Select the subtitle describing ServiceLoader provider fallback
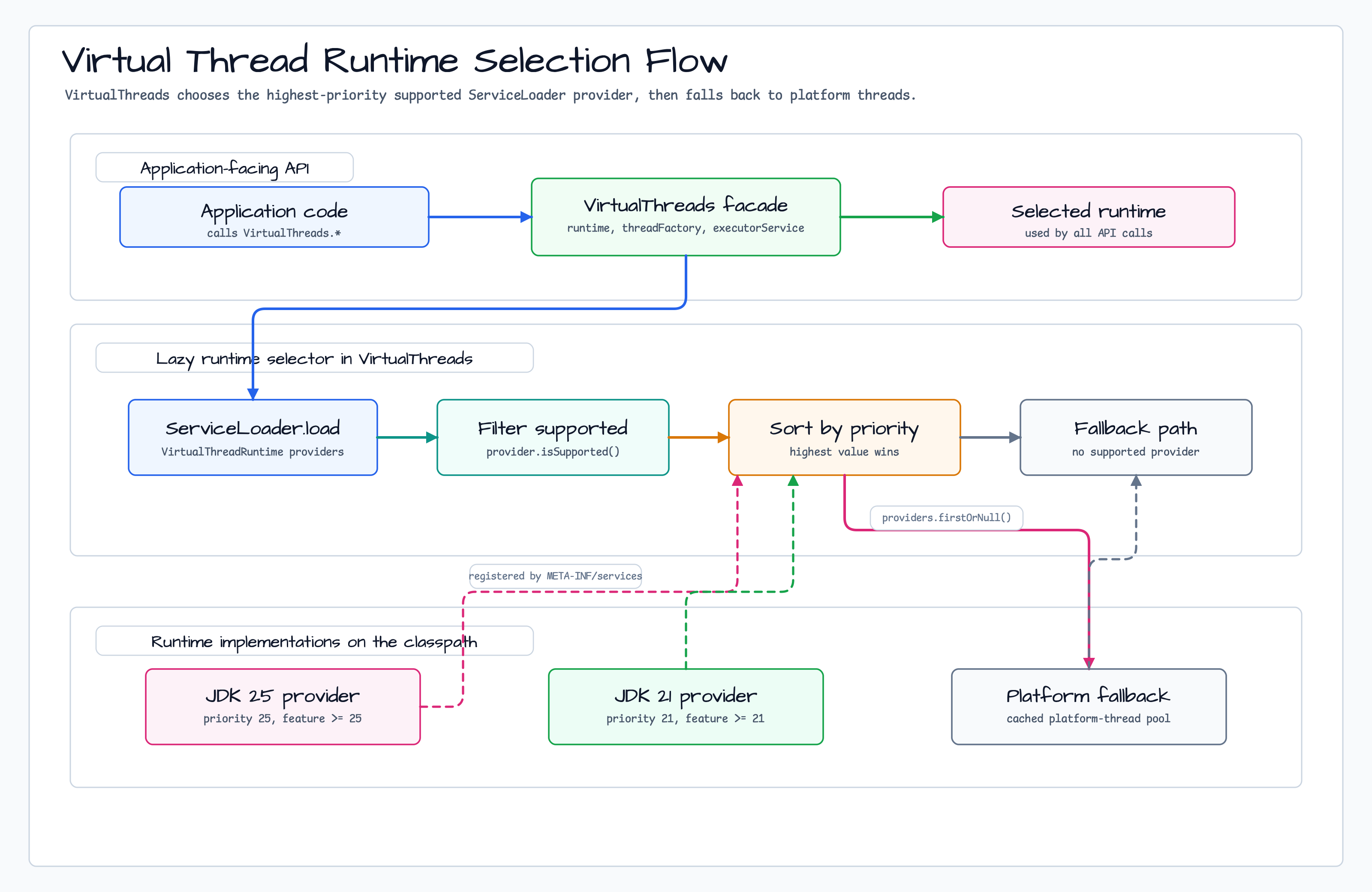This screenshot has height=892, width=1372. 490,95
